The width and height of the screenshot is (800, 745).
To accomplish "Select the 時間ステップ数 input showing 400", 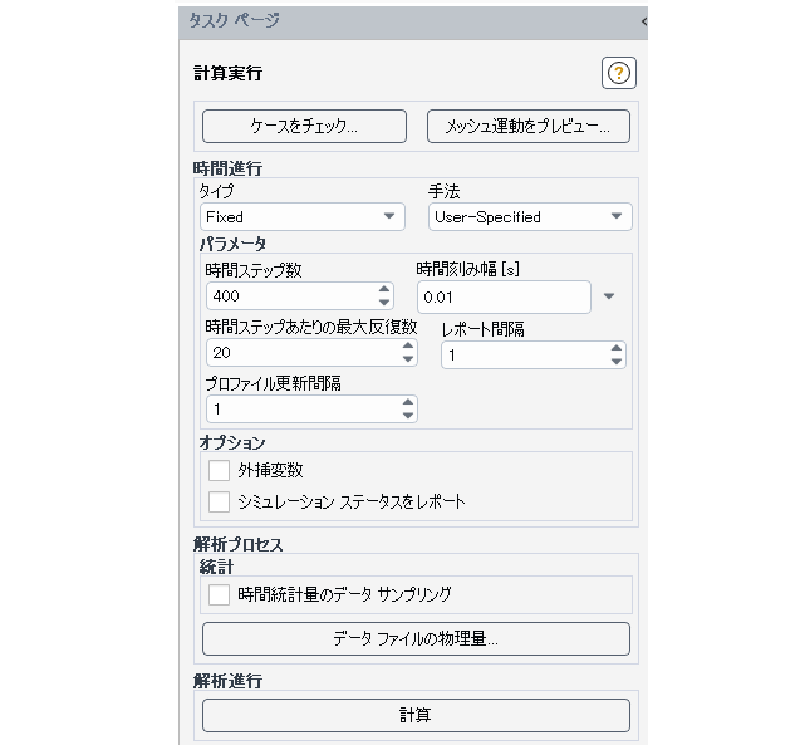I will point(290,297).
